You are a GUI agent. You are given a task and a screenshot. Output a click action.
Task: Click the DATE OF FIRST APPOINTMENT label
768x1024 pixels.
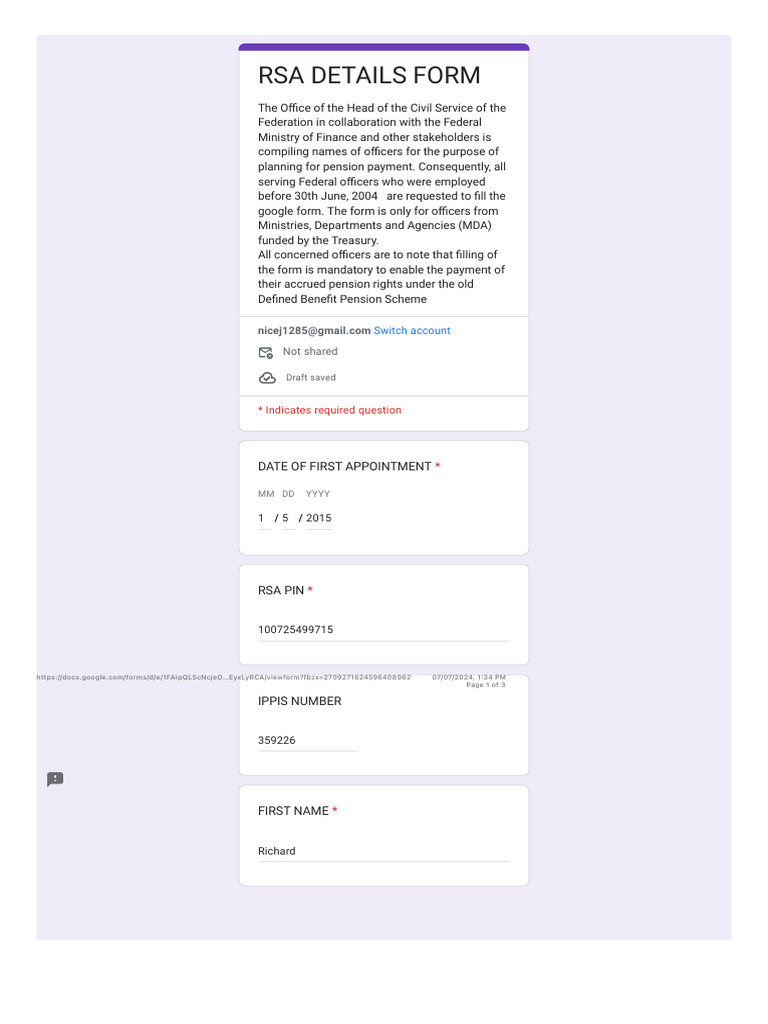pyautogui.click(x=345, y=467)
